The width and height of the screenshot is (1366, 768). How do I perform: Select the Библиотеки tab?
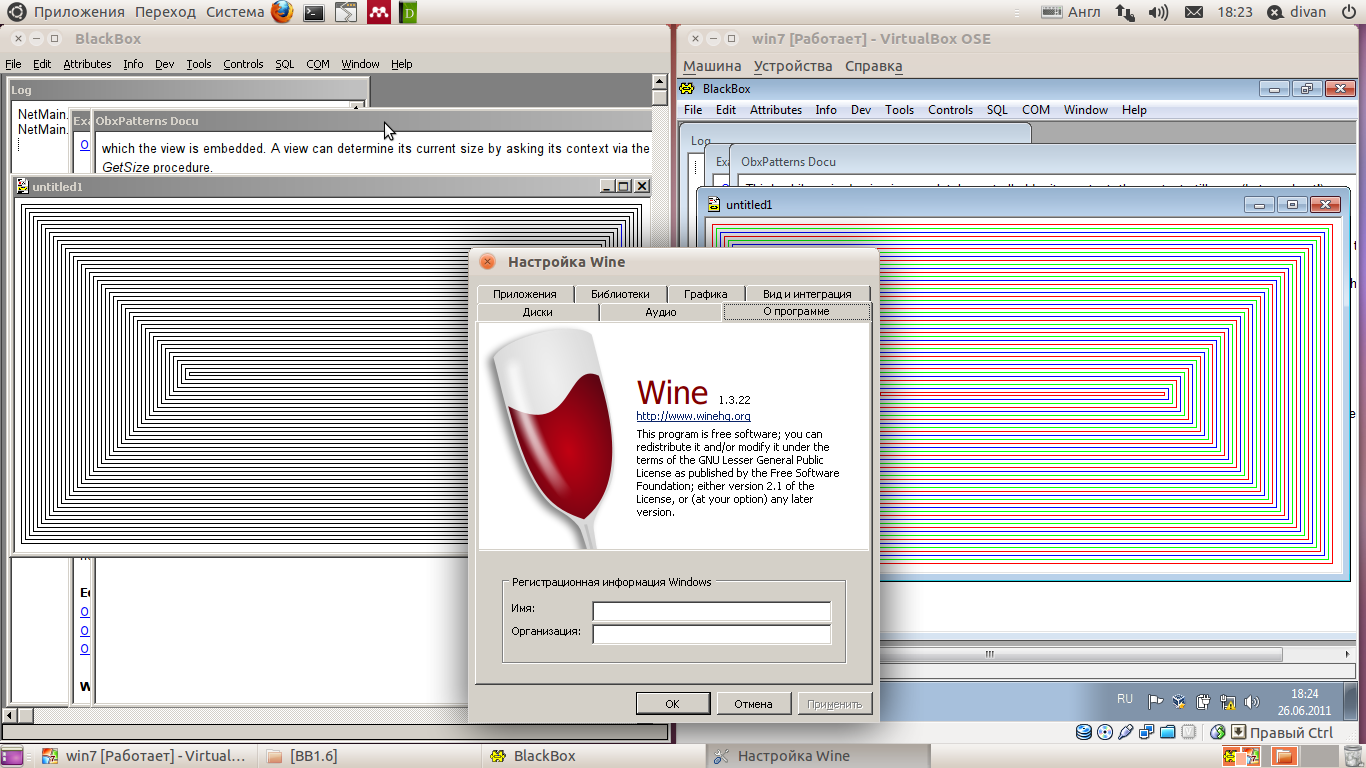point(620,294)
